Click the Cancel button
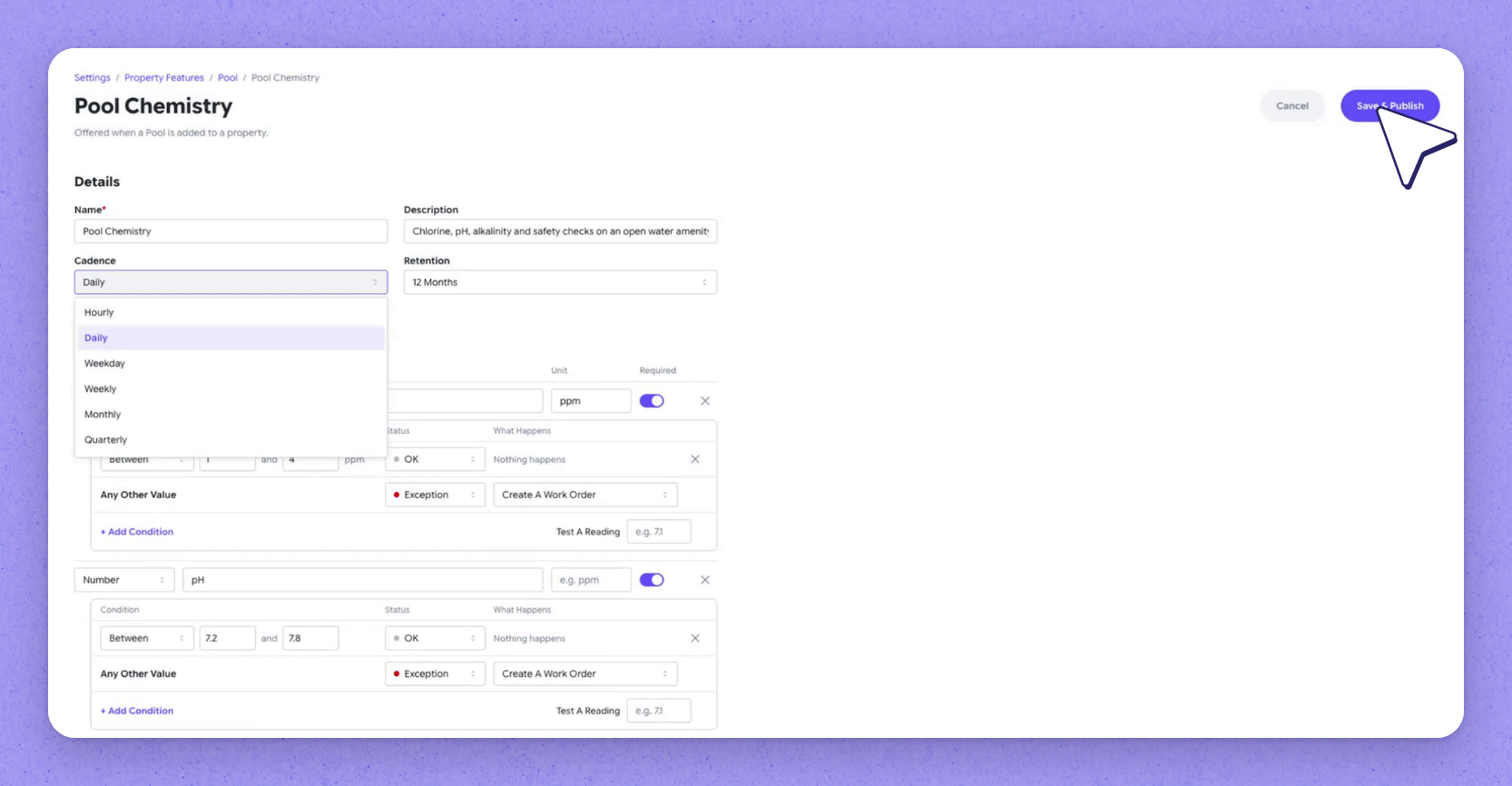Screen dimensions: 1512x786 [1292, 106]
